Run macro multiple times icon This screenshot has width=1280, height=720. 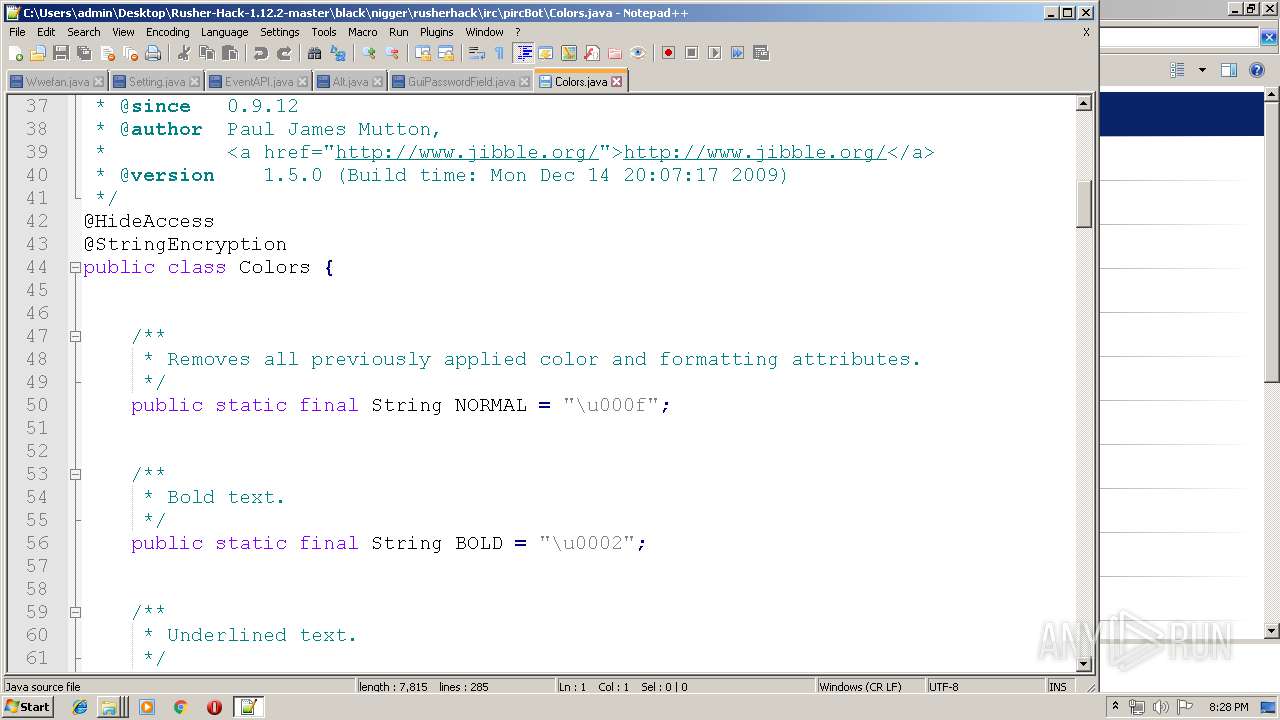737,53
